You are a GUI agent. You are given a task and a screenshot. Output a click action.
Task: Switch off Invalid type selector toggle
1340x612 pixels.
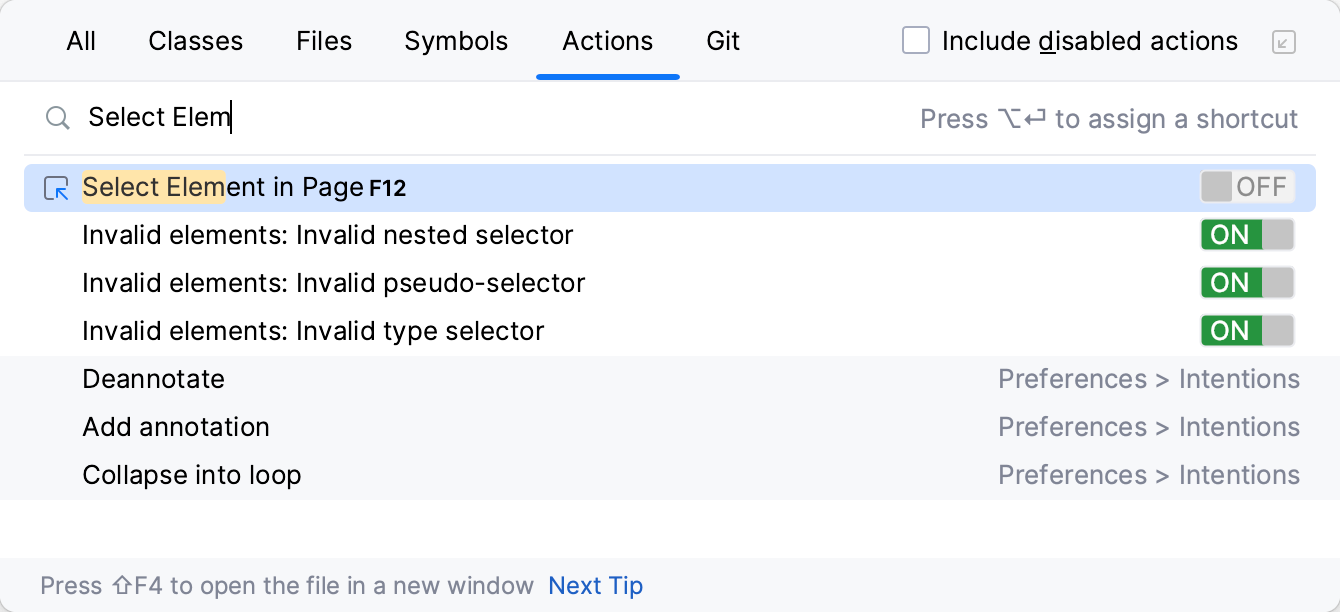tap(1247, 331)
